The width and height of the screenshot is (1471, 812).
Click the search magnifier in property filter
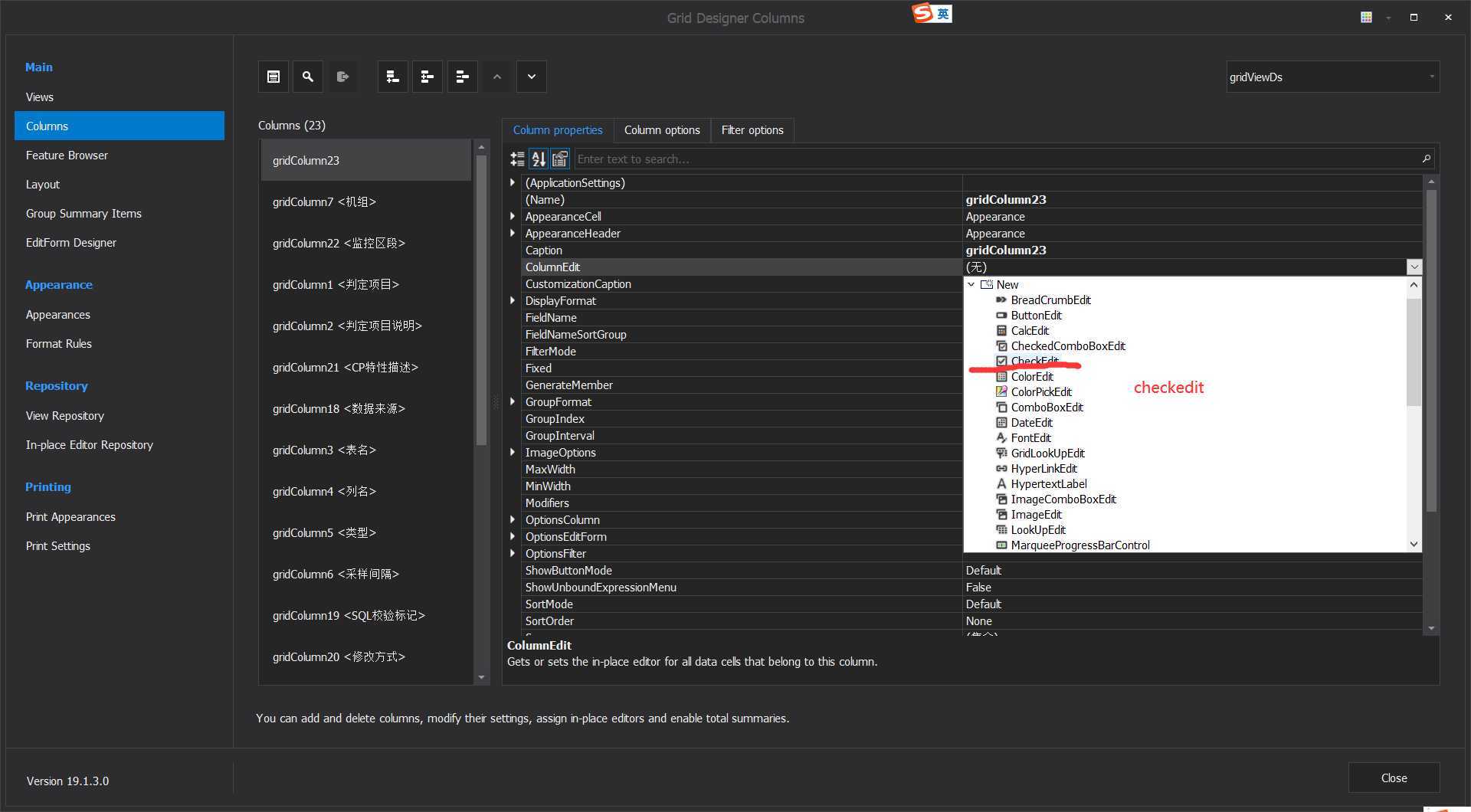pyautogui.click(x=1426, y=159)
